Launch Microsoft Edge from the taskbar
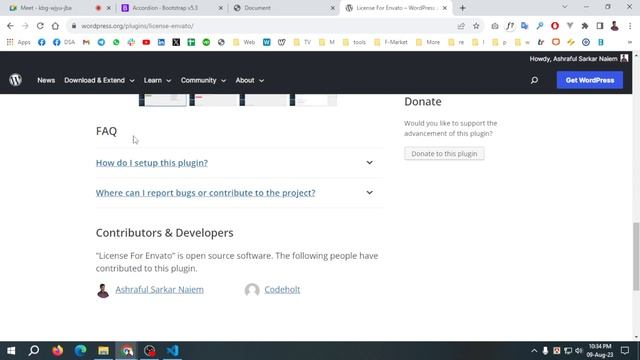The width and height of the screenshot is (640, 360). point(80,351)
